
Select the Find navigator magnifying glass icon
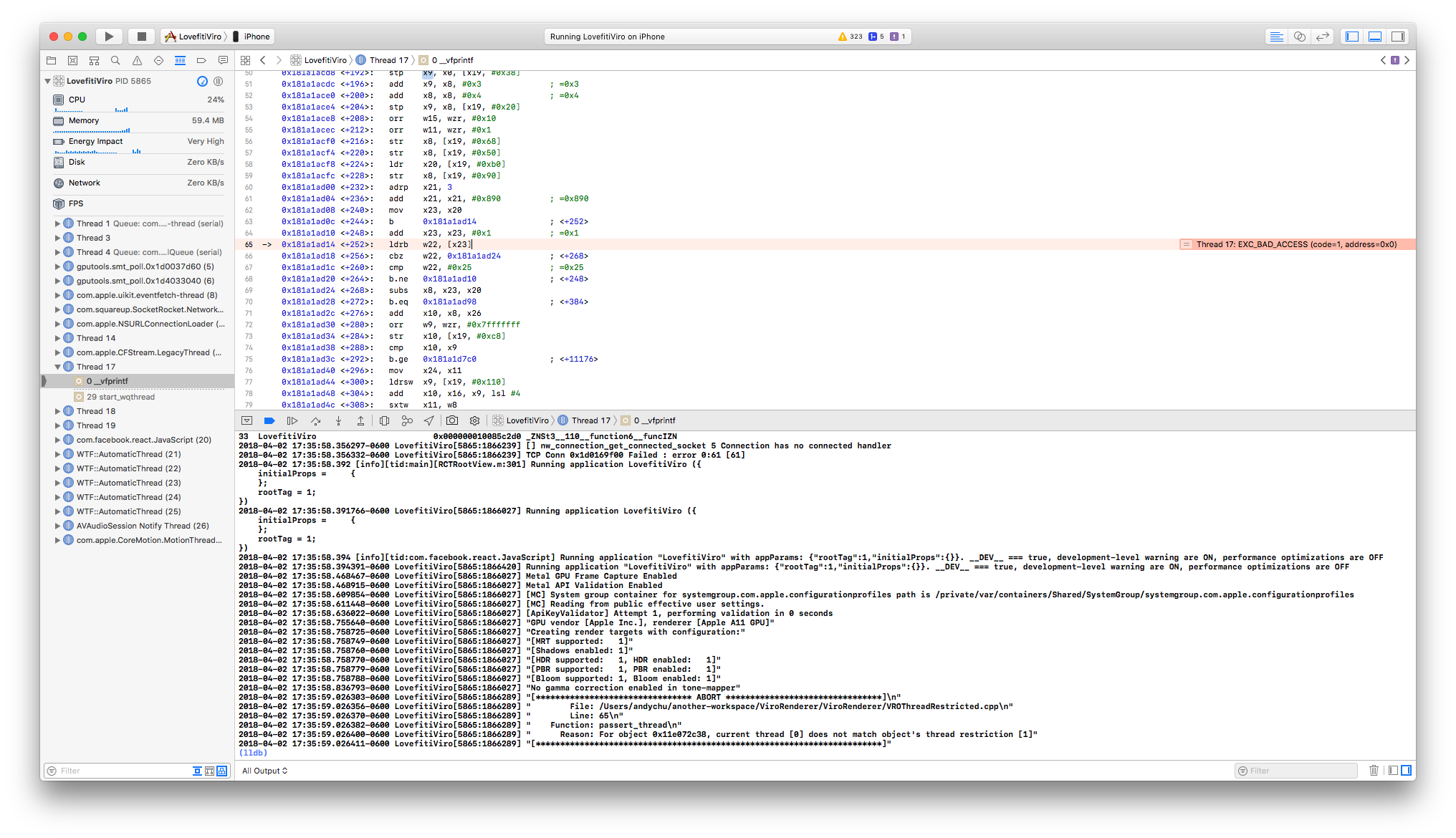(x=115, y=60)
